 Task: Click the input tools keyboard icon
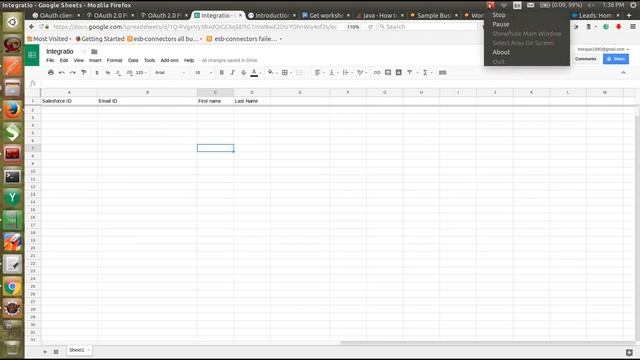(442, 72)
